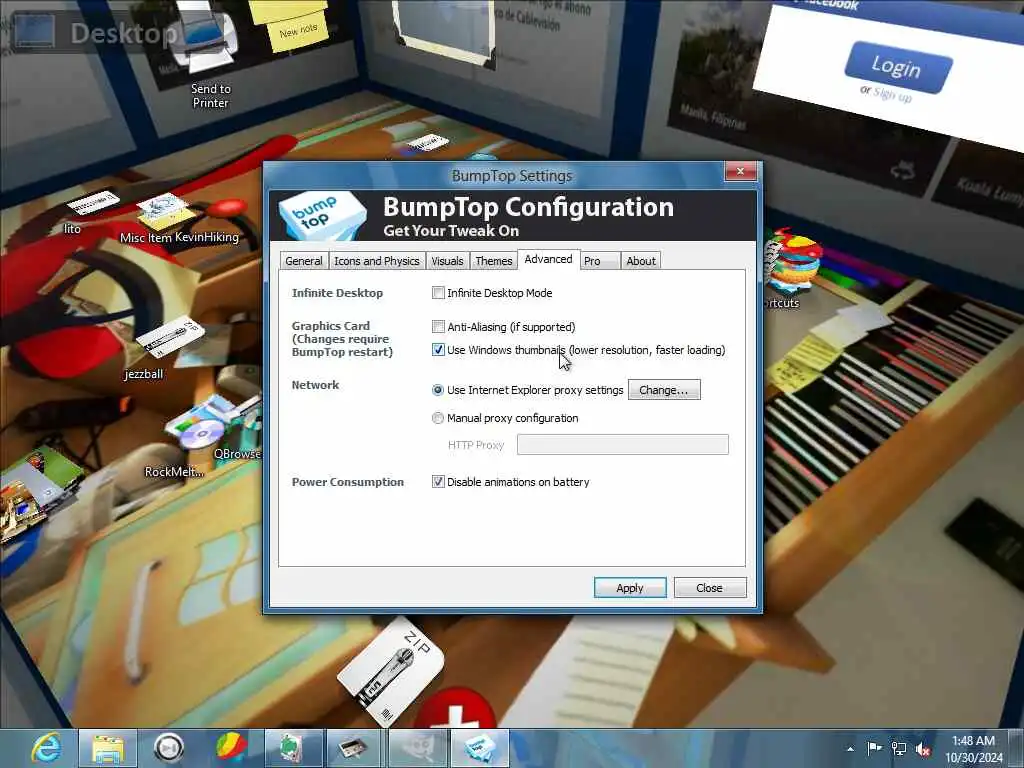Switch to the General tab

point(304,261)
